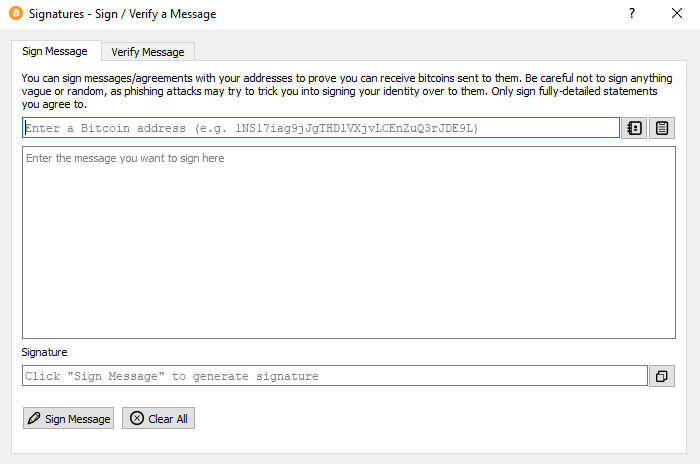
Task: Switch to the Verify Message tab
Action: click(148, 52)
